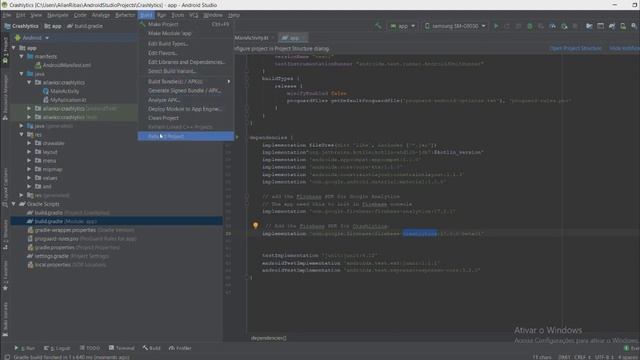Click the UTF-8 encoding status entry
Viewport: 640px width, 360px height.
pos(604,357)
